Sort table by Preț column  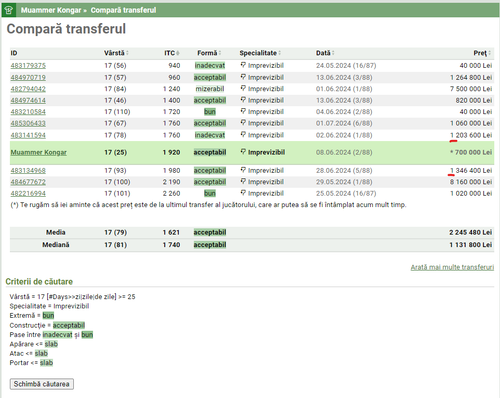pos(482,53)
